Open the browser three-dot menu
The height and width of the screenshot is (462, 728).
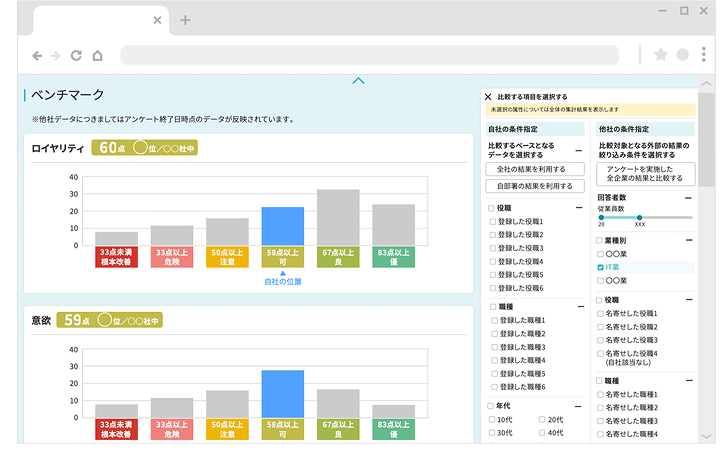[704, 54]
